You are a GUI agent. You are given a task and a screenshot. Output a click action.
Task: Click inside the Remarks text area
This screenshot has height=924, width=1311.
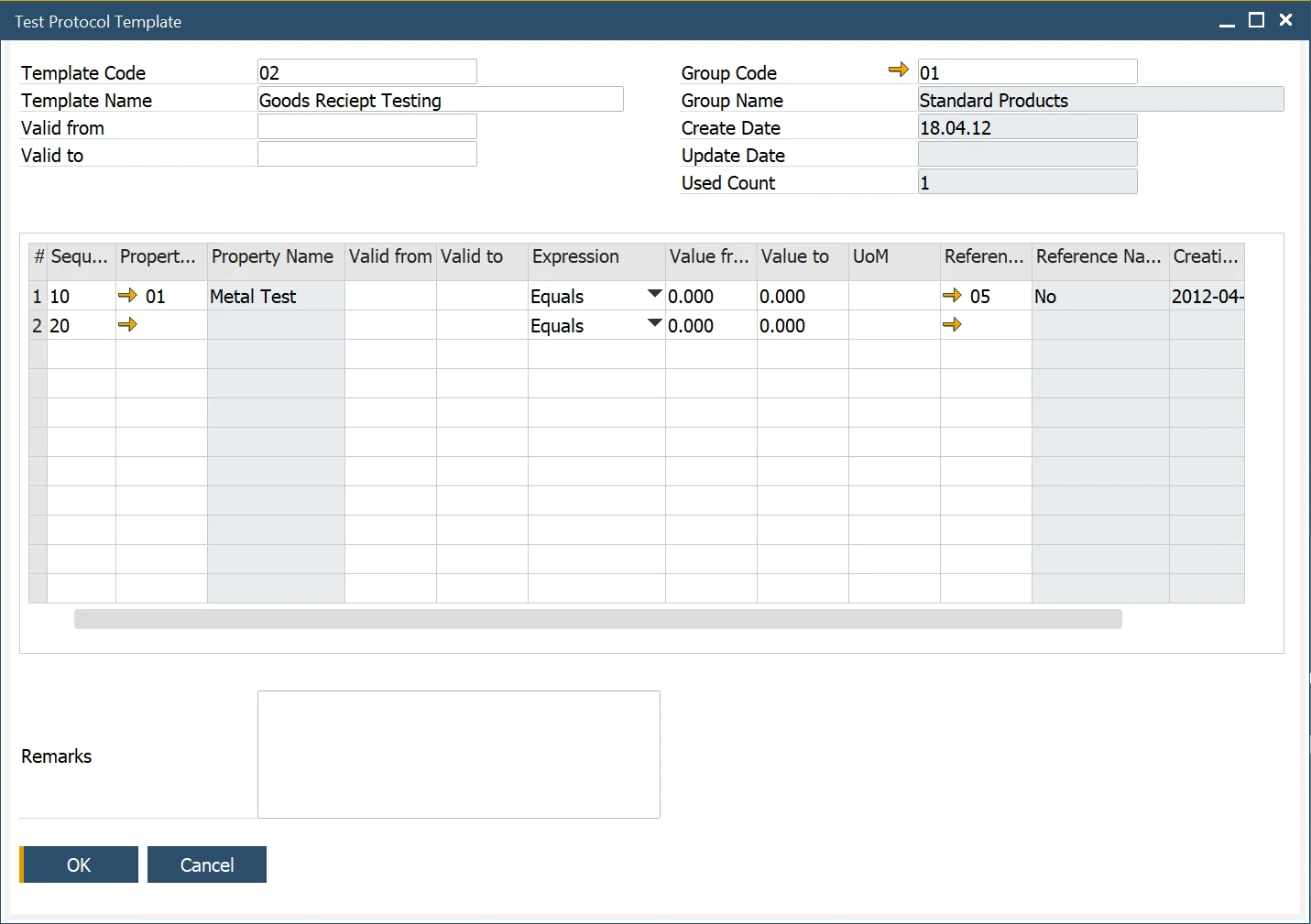(x=458, y=755)
